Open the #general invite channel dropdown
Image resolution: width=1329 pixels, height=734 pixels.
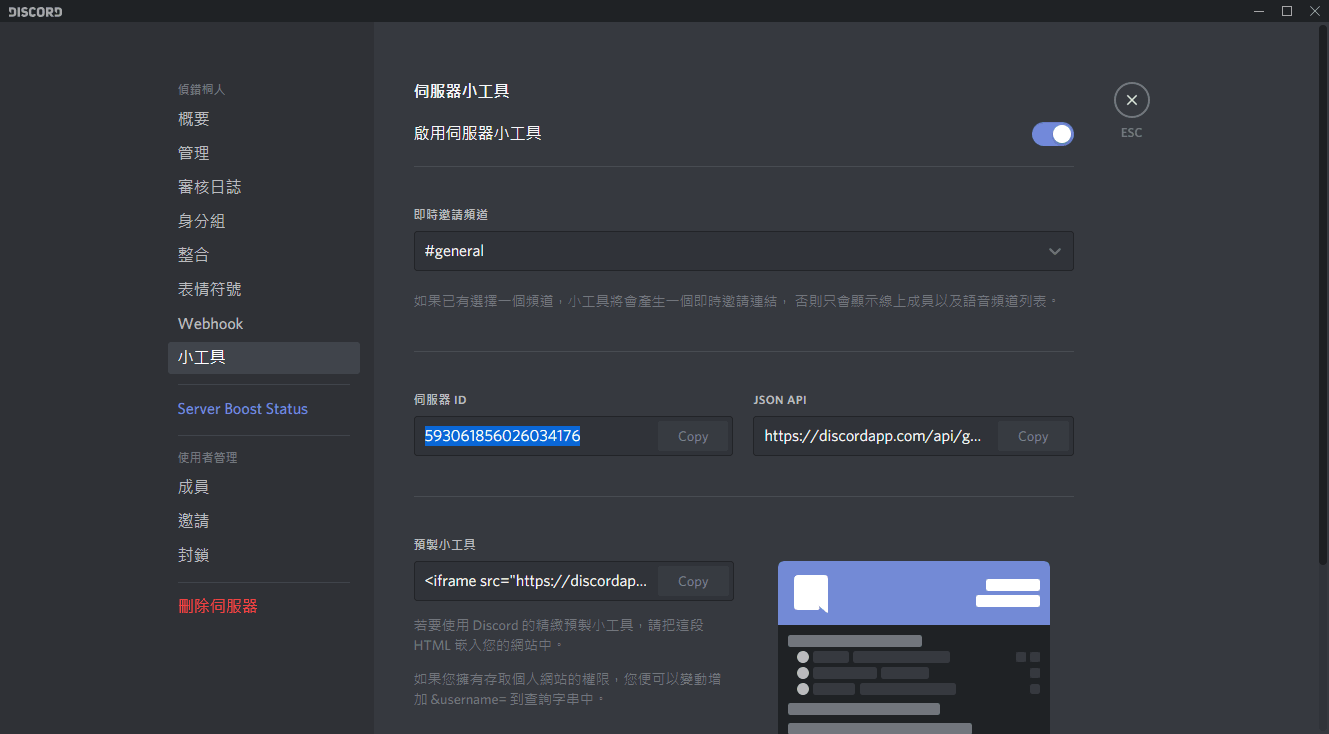[x=743, y=251]
